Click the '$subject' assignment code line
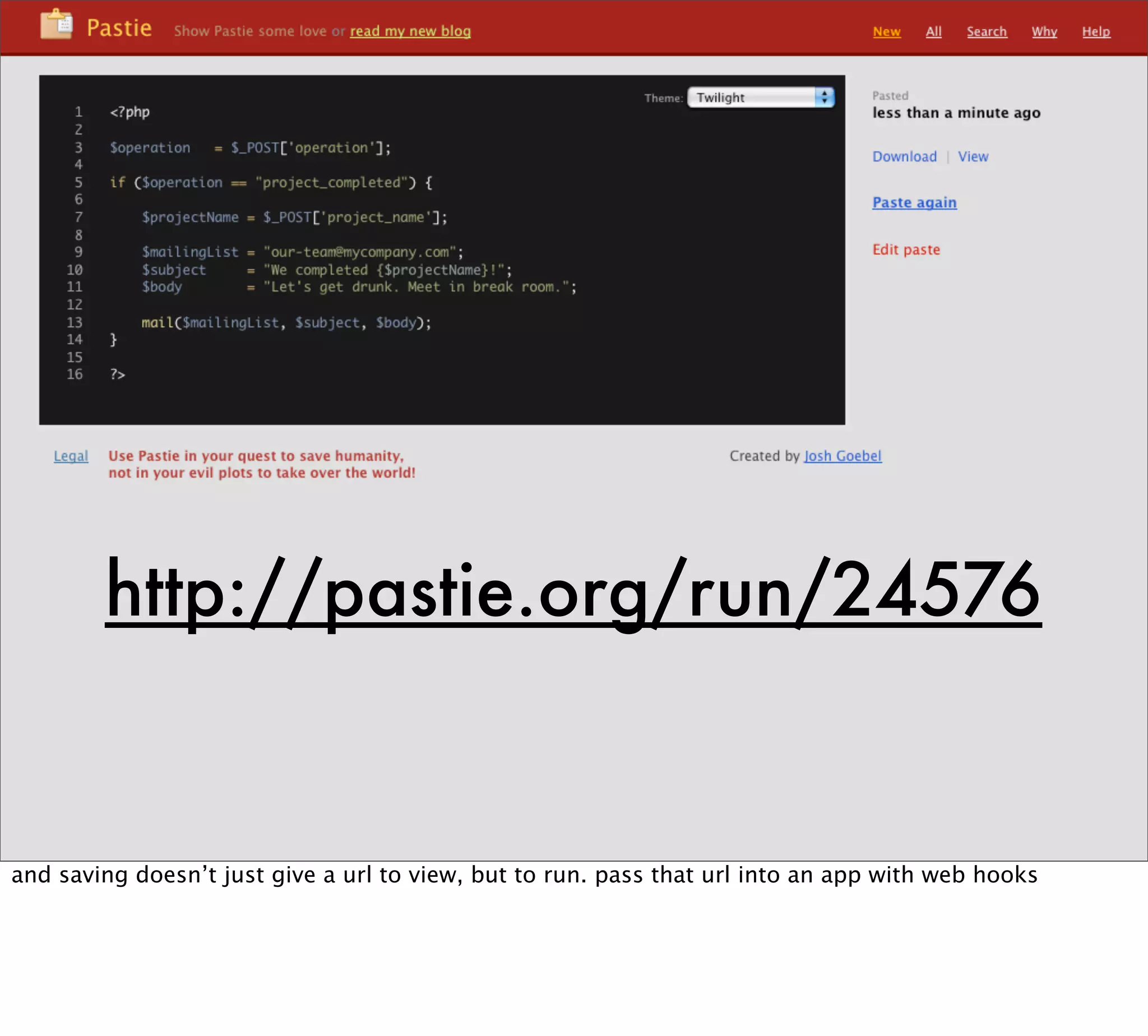The image size is (1148, 1036). (327, 270)
